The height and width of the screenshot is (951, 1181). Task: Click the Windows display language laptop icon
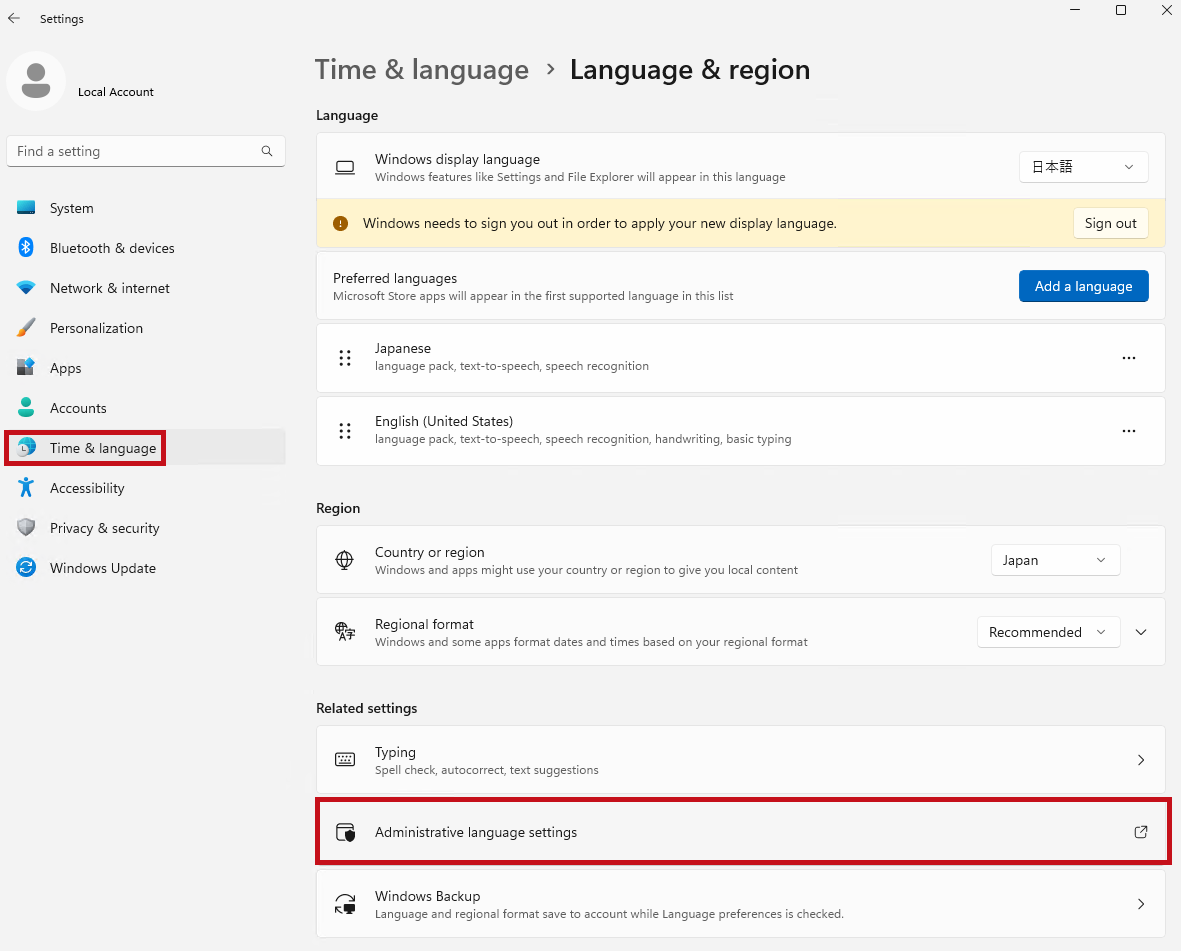click(x=345, y=167)
